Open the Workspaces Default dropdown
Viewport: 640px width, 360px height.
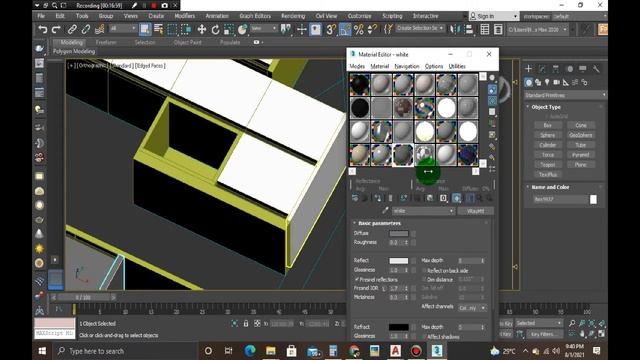(x=580, y=16)
